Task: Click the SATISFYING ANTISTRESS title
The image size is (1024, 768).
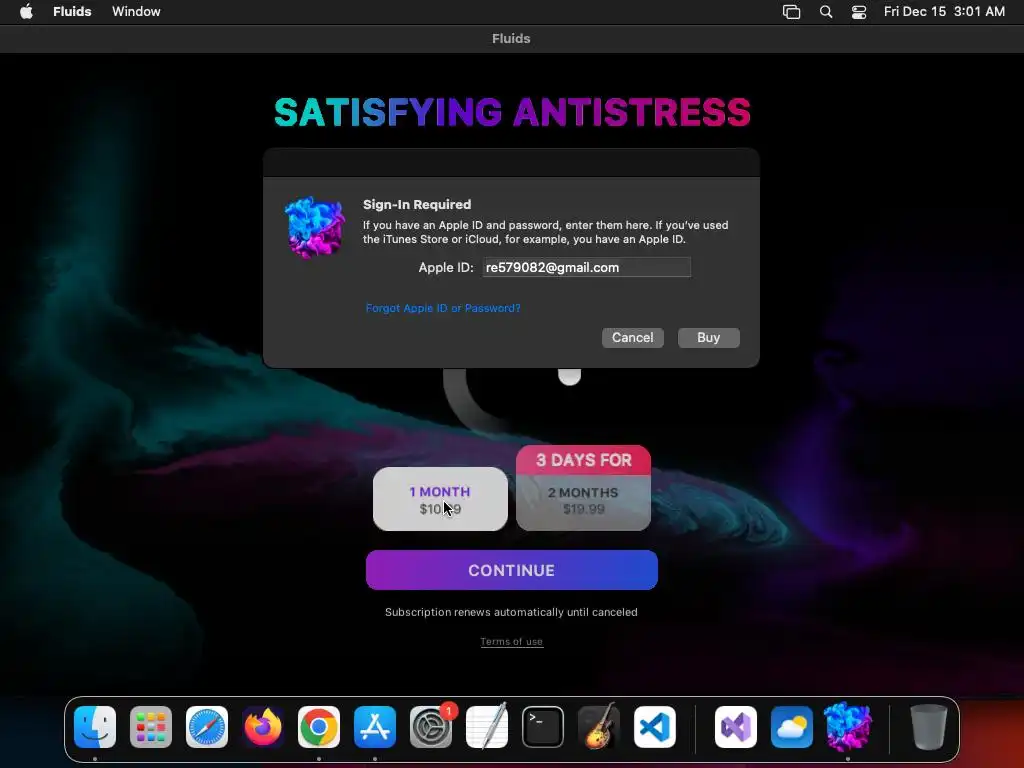Action: [512, 112]
